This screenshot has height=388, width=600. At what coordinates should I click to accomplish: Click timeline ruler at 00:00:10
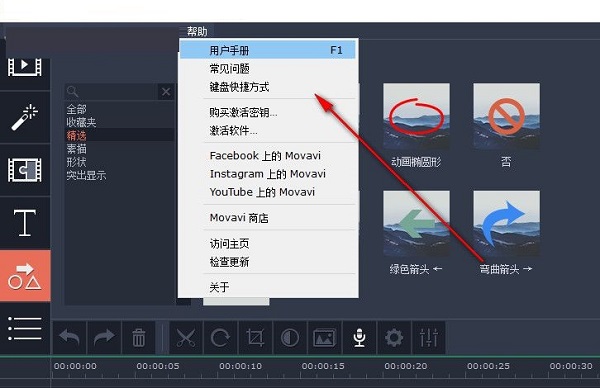click(240, 366)
